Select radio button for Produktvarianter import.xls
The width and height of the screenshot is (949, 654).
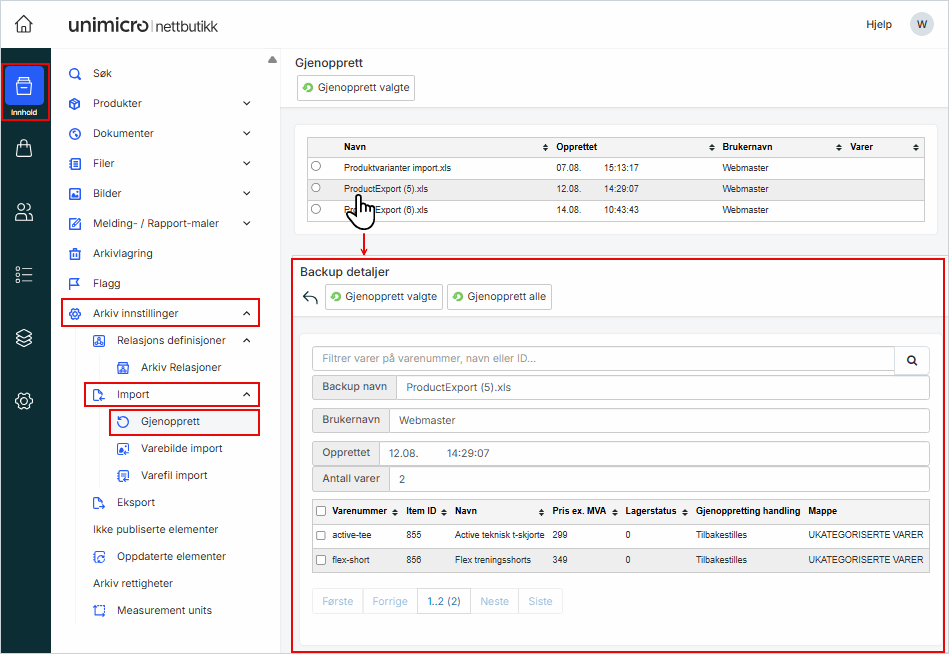pyautogui.click(x=316, y=167)
